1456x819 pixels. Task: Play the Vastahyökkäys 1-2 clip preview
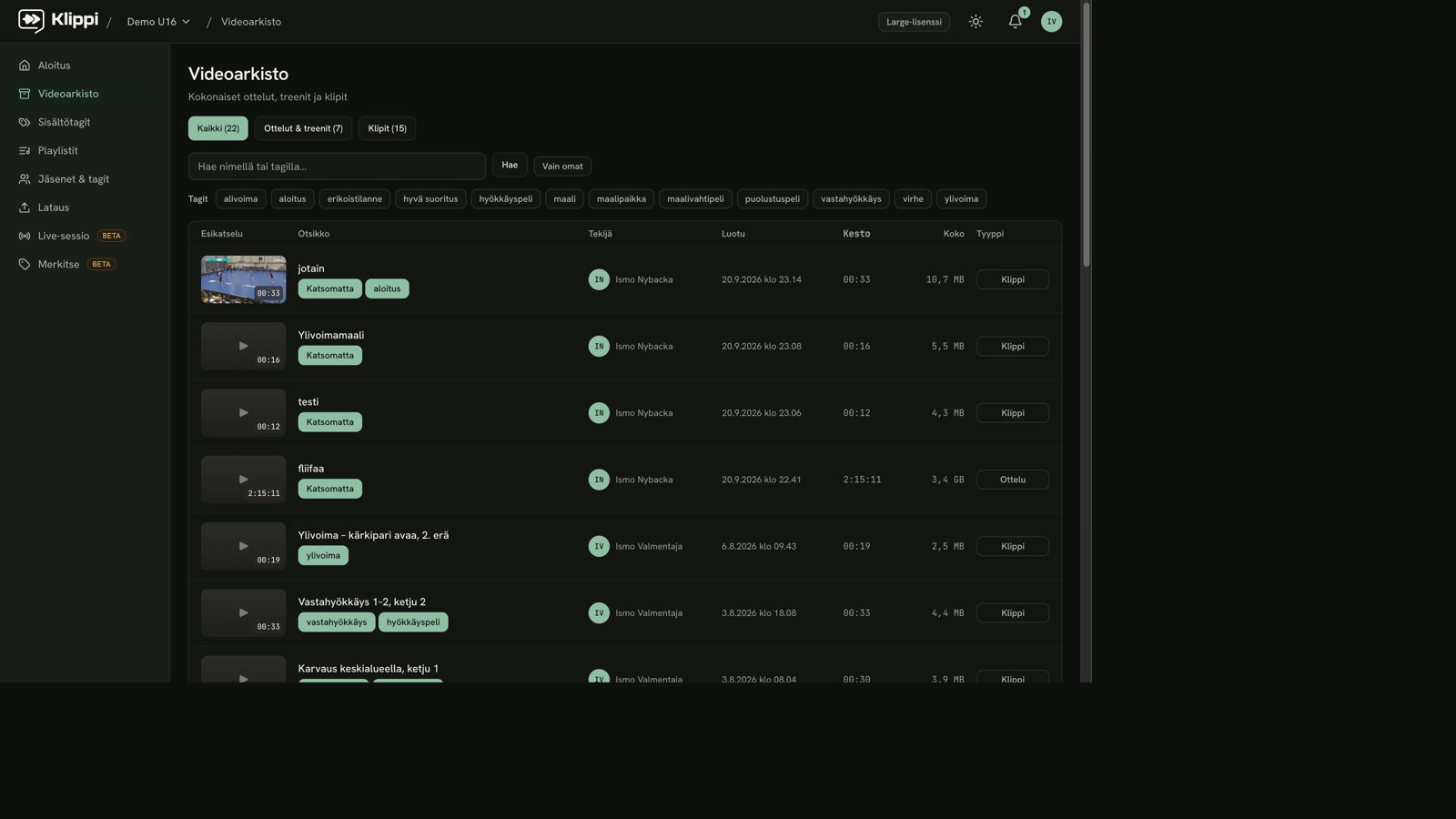(x=243, y=612)
